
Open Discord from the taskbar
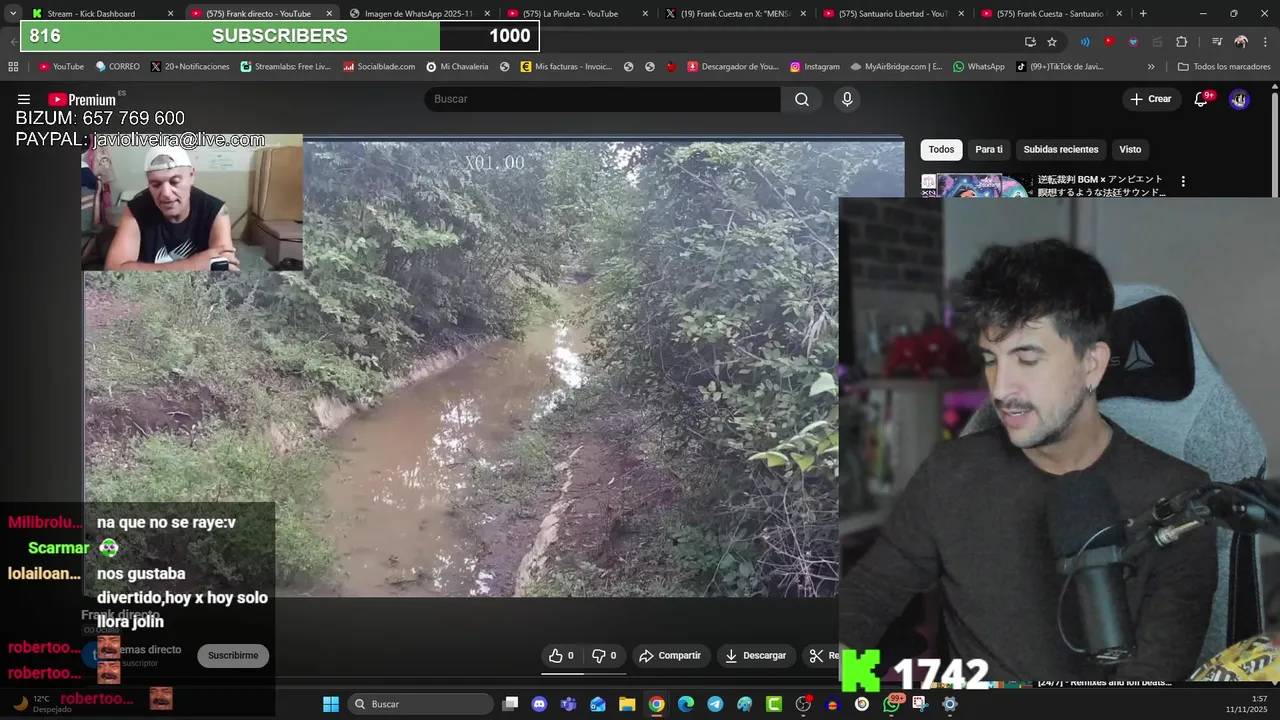click(x=540, y=704)
